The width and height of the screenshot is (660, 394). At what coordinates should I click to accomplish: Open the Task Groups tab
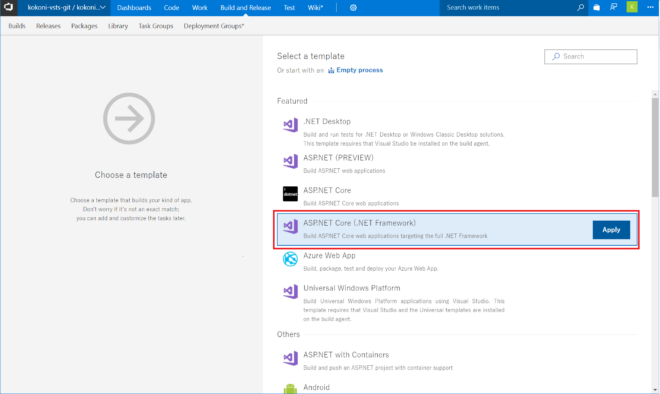[x=156, y=26]
